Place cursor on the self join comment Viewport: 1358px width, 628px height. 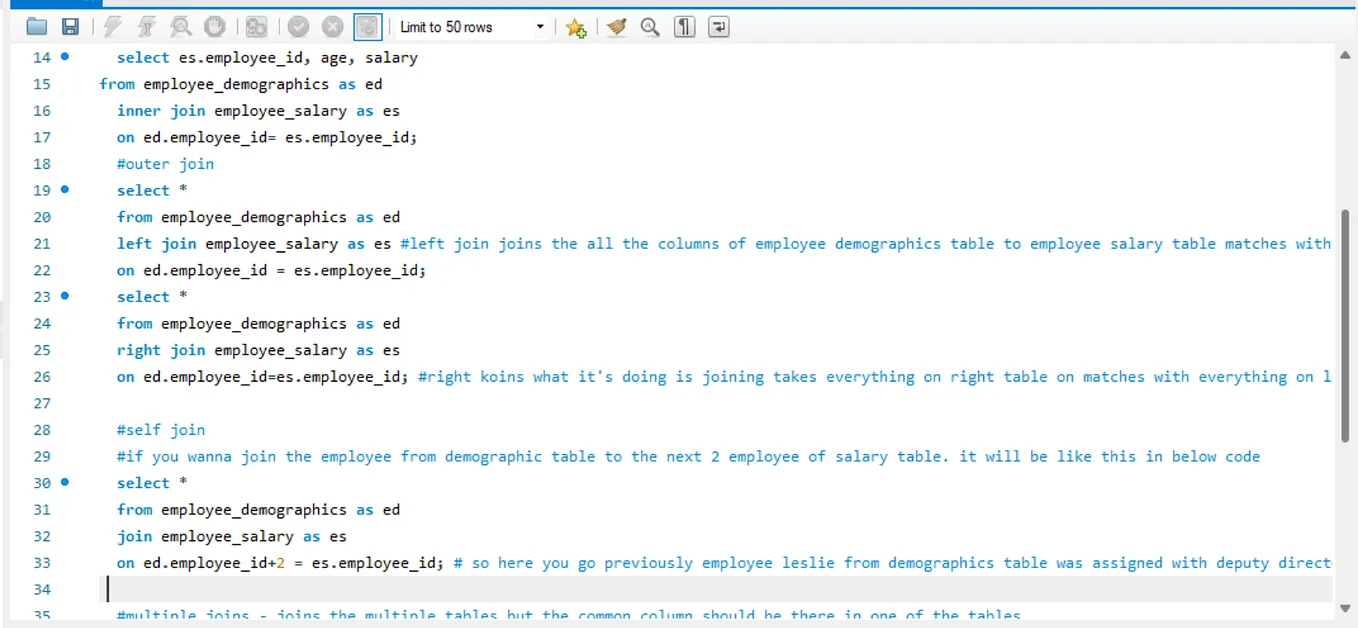pos(160,429)
